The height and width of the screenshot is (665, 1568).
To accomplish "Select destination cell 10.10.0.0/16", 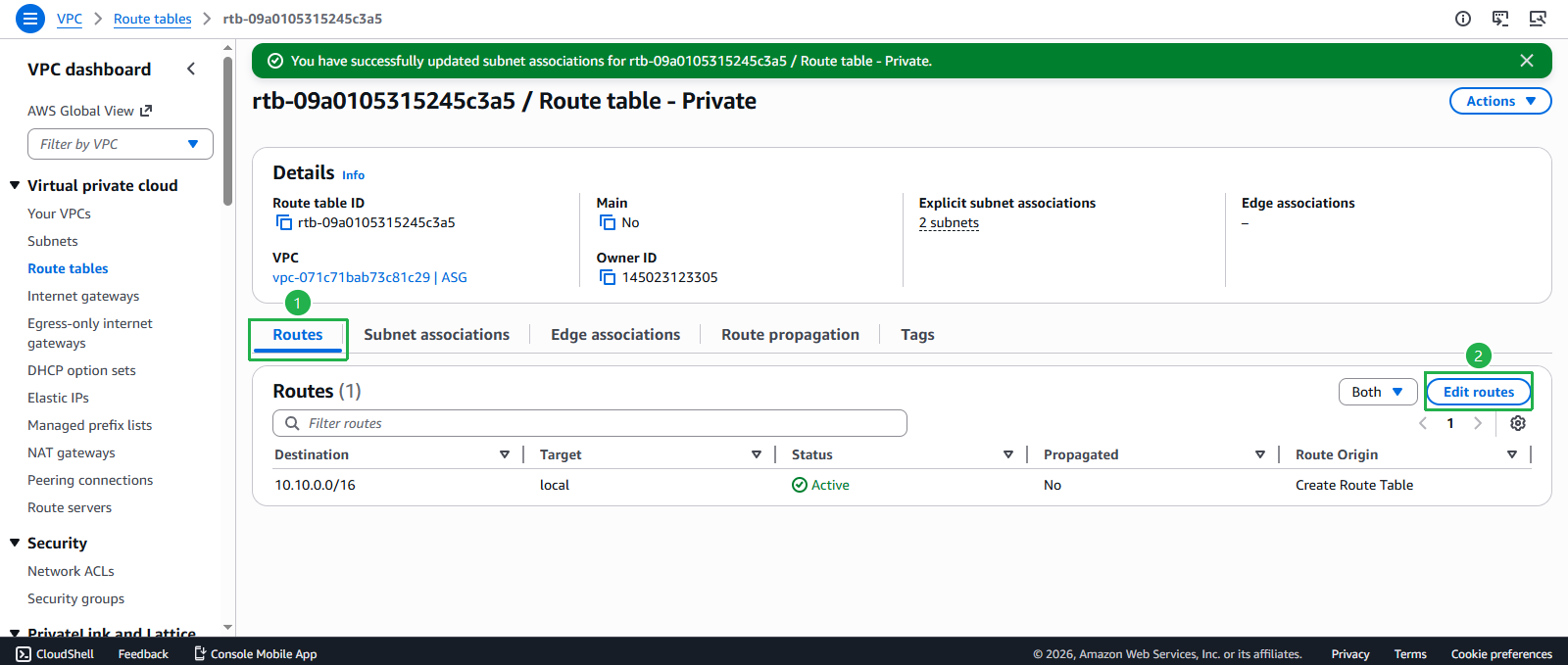I will point(315,485).
